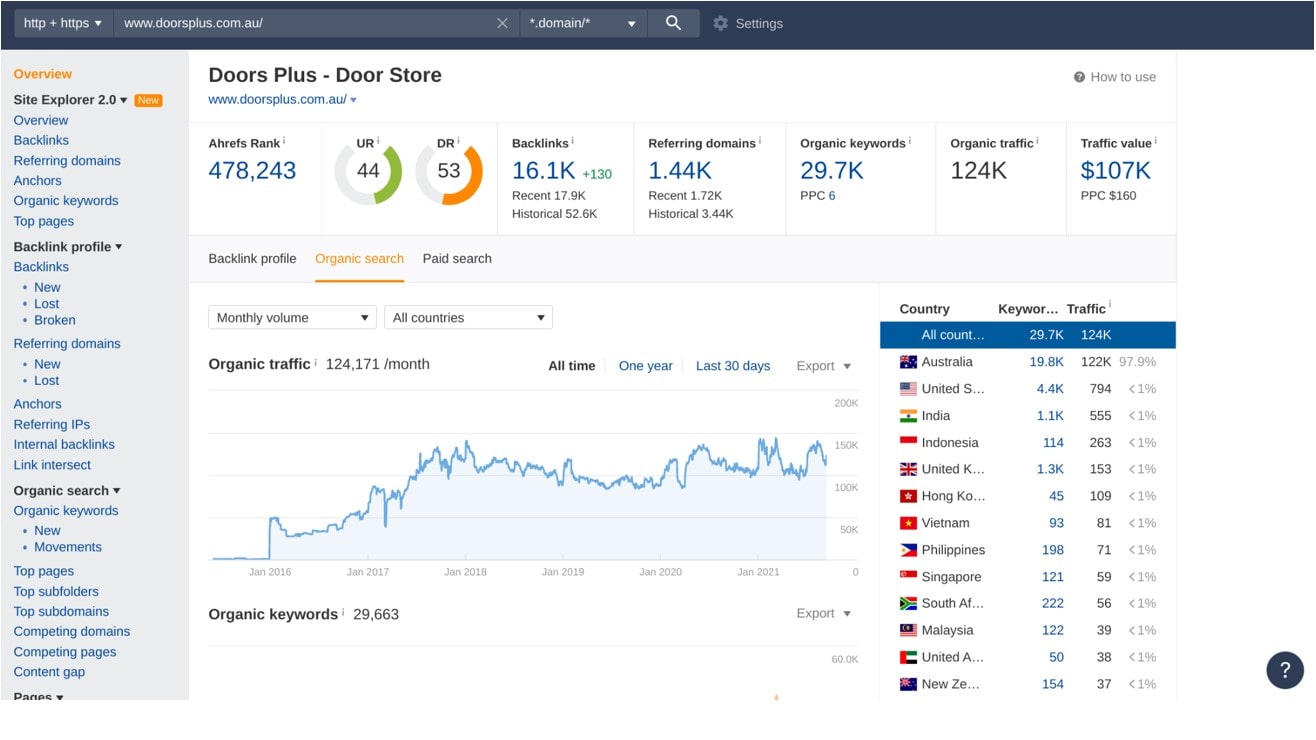Switch to Backlink profile tab

[252, 258]
